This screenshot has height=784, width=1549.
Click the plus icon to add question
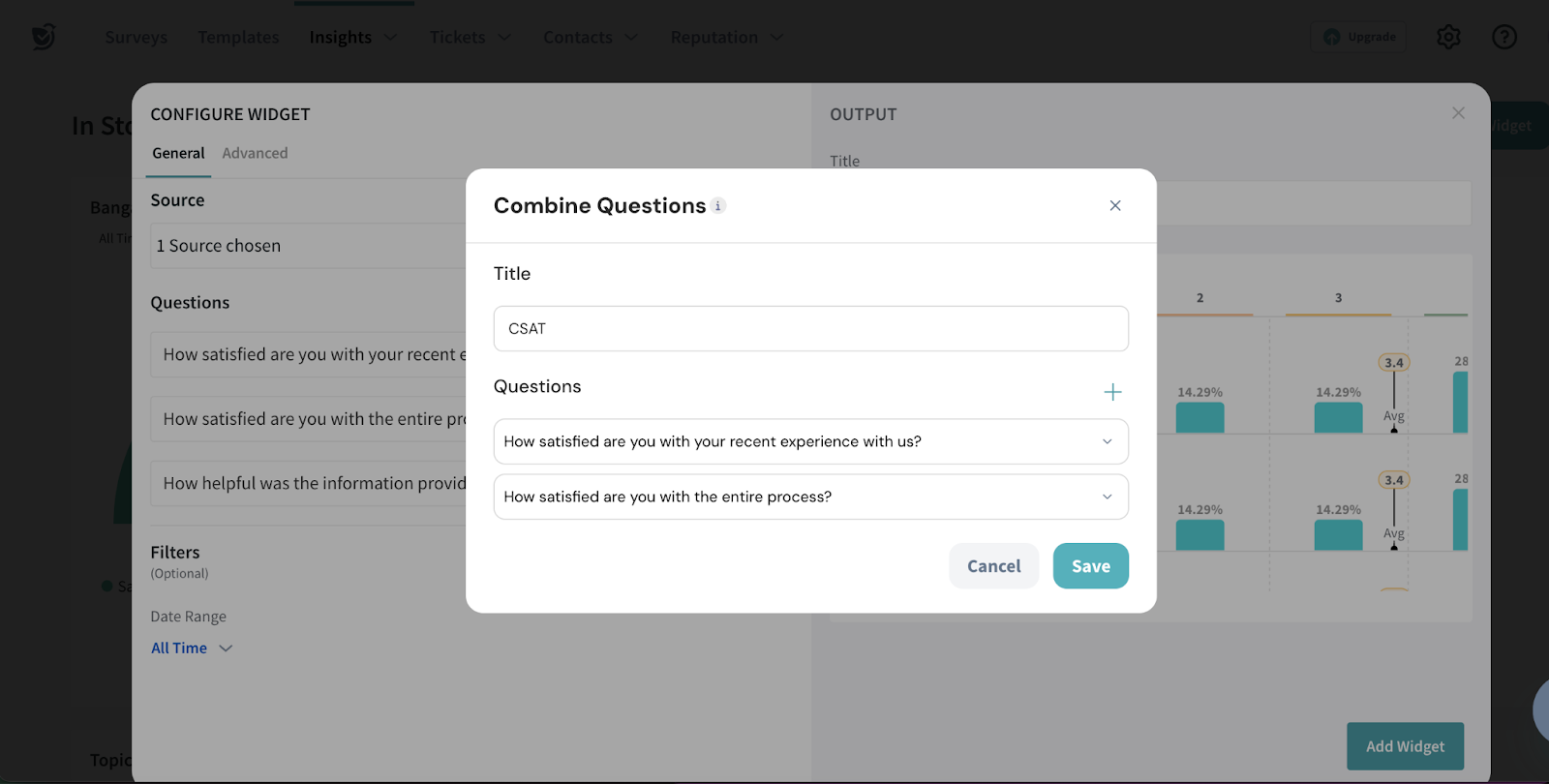coord(1112,392)
